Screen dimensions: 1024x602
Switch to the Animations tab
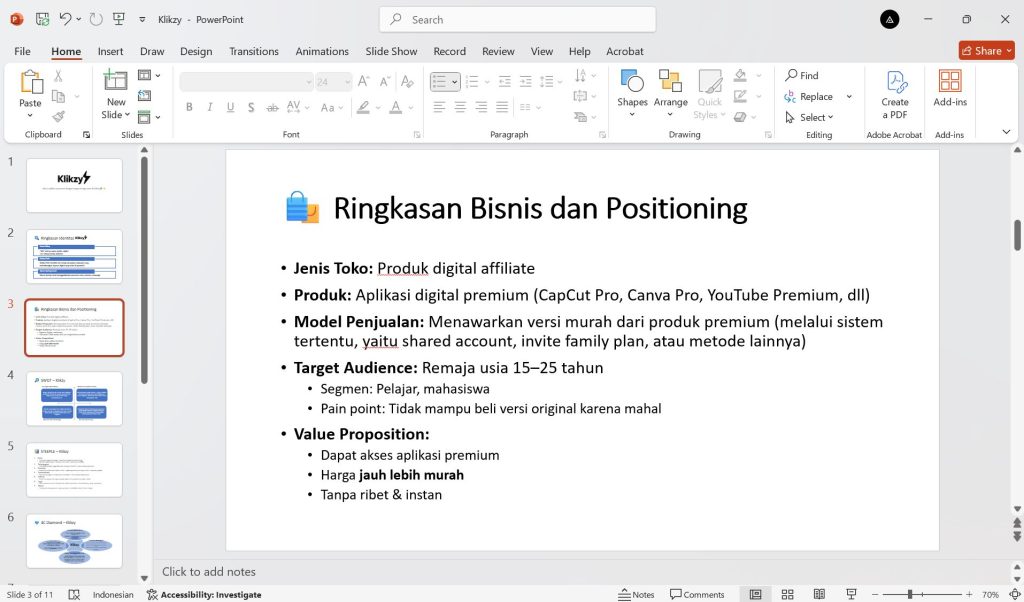[321, 51]
